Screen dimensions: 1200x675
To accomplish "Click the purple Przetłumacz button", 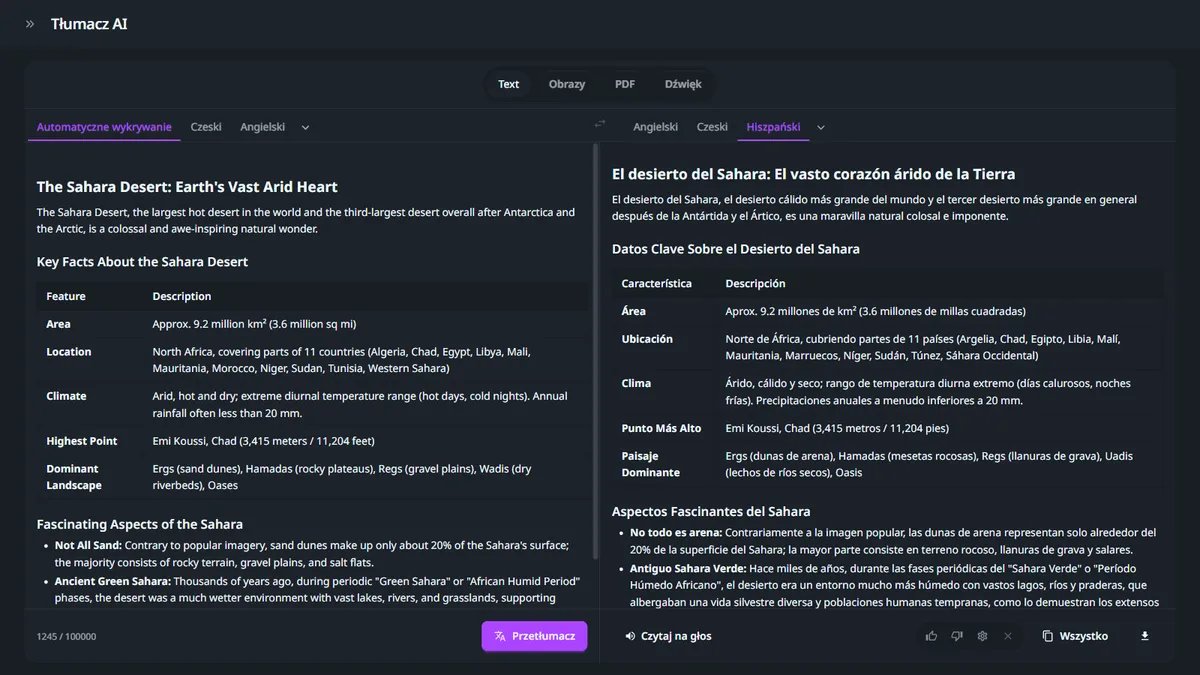I will pyautogui.click(x=534, y=636).
